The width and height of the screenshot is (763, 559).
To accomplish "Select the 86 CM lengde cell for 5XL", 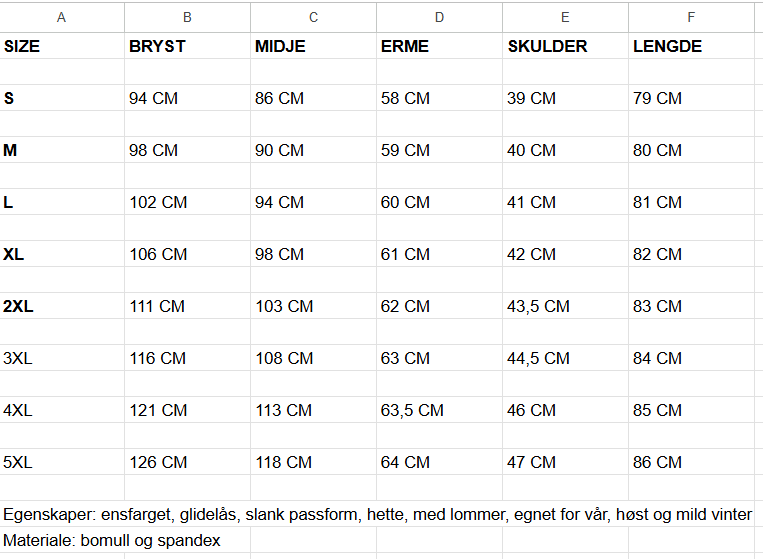I will point(657,462).
